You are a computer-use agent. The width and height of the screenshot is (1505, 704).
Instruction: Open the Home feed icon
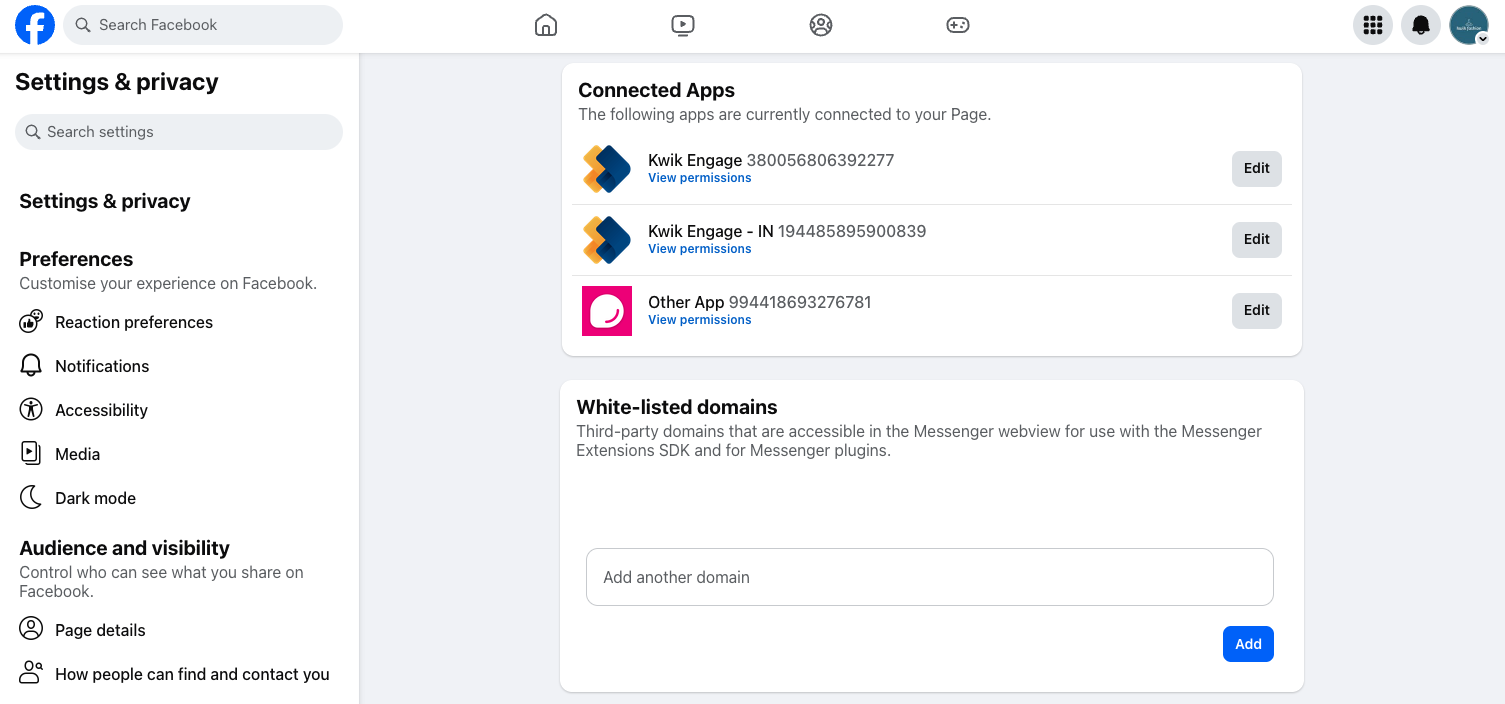[546, 25]
